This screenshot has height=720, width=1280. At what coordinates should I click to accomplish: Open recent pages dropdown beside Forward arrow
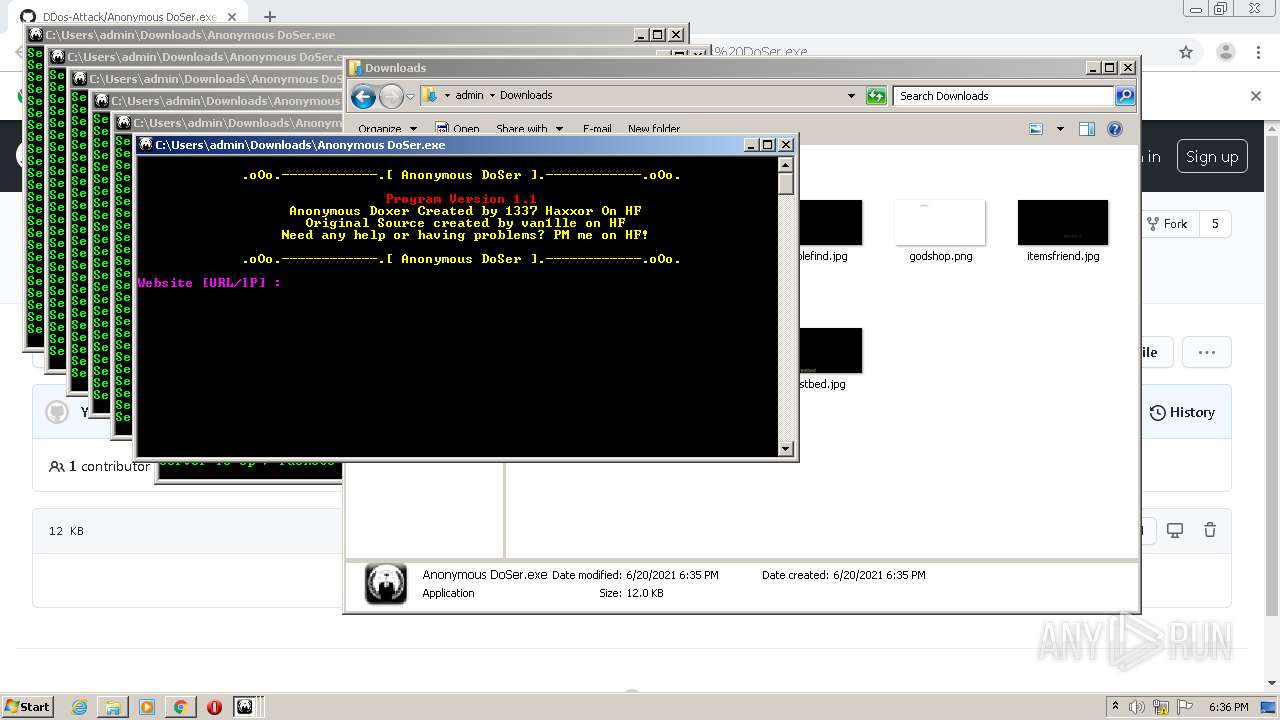[410, 96]
